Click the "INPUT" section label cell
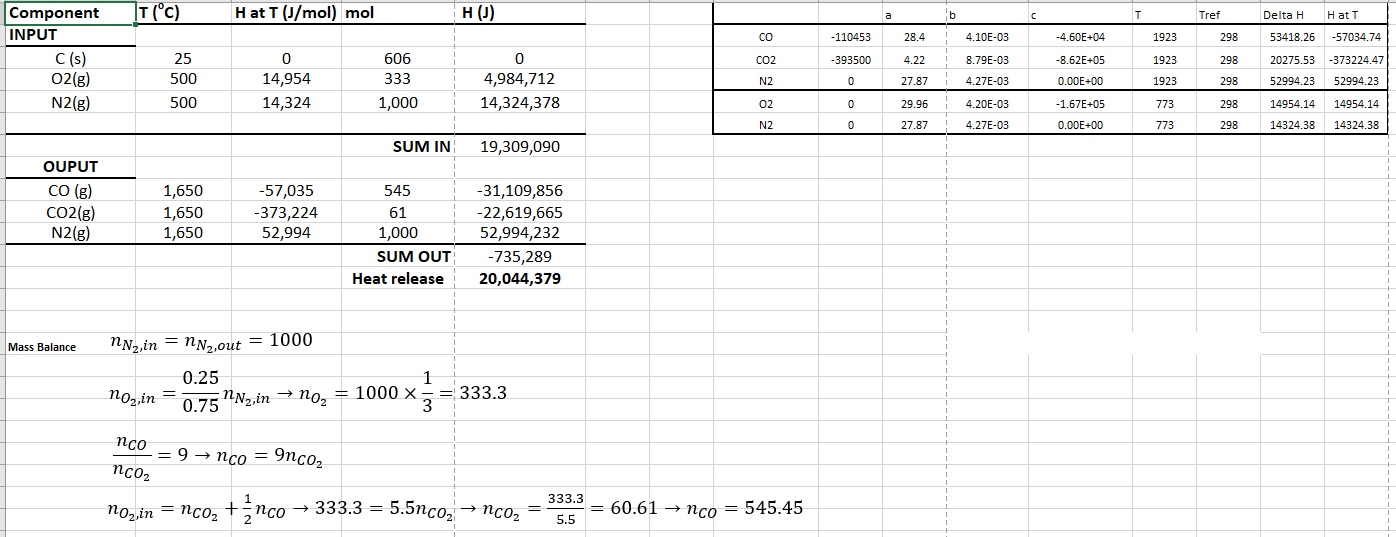The image size is (1396, 537). pos(70,35)
